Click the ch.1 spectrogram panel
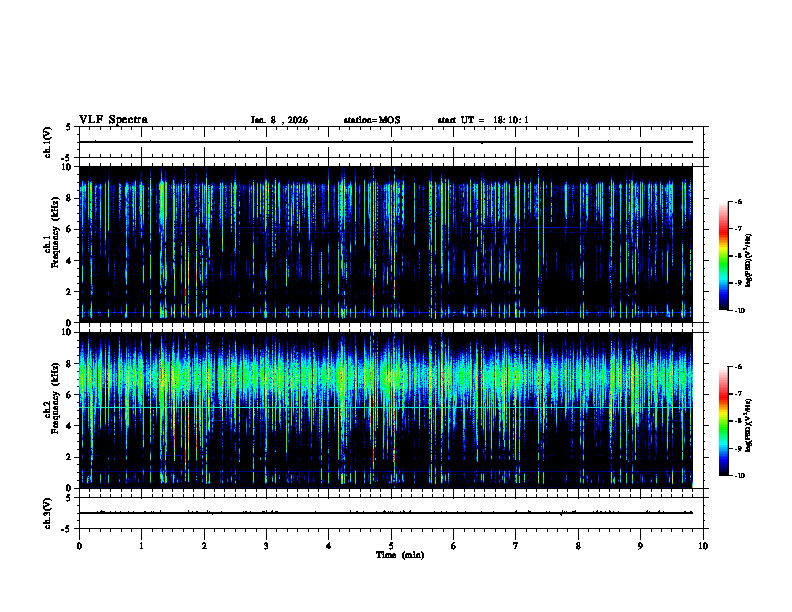The width and height of the screenshot is (792, 612). point(386,244)
